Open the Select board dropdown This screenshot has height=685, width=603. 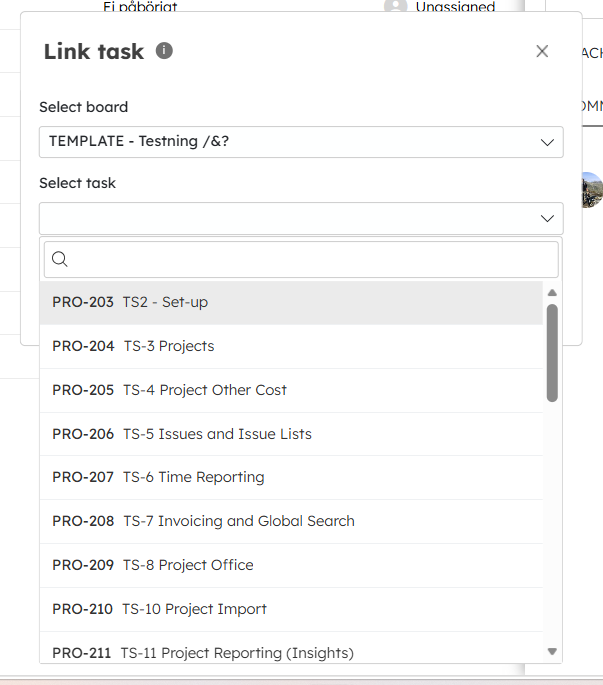301,142
